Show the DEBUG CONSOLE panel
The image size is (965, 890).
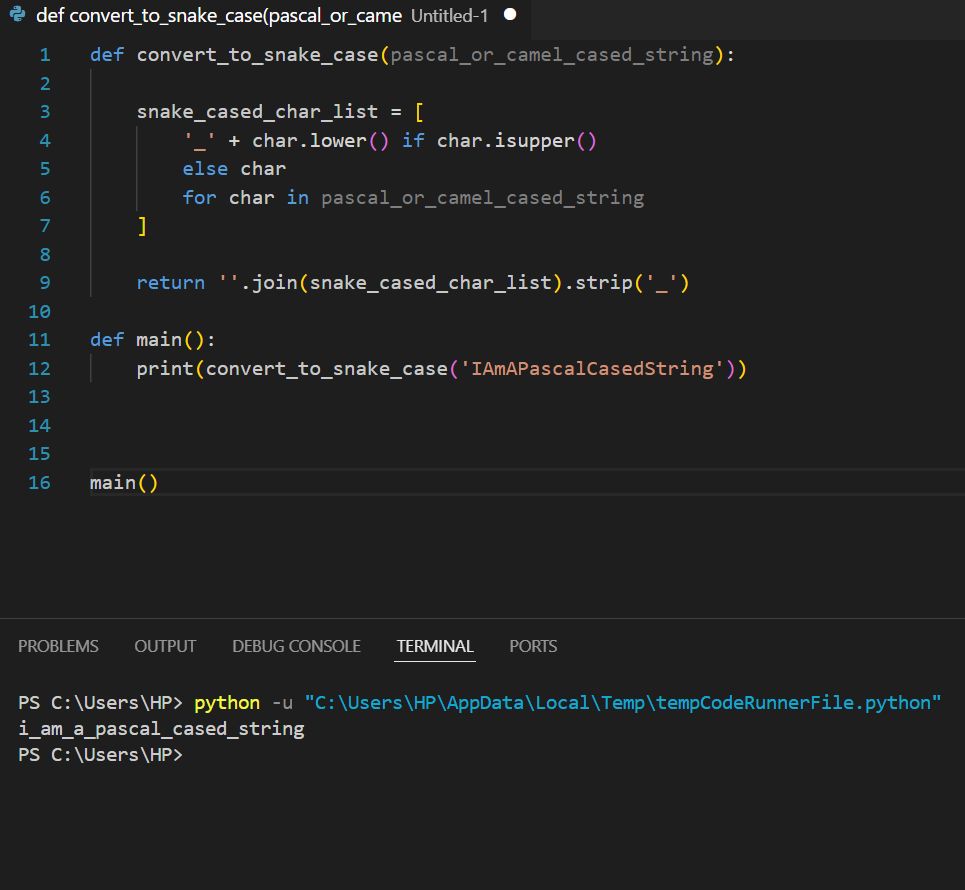(x=296, y=646)
